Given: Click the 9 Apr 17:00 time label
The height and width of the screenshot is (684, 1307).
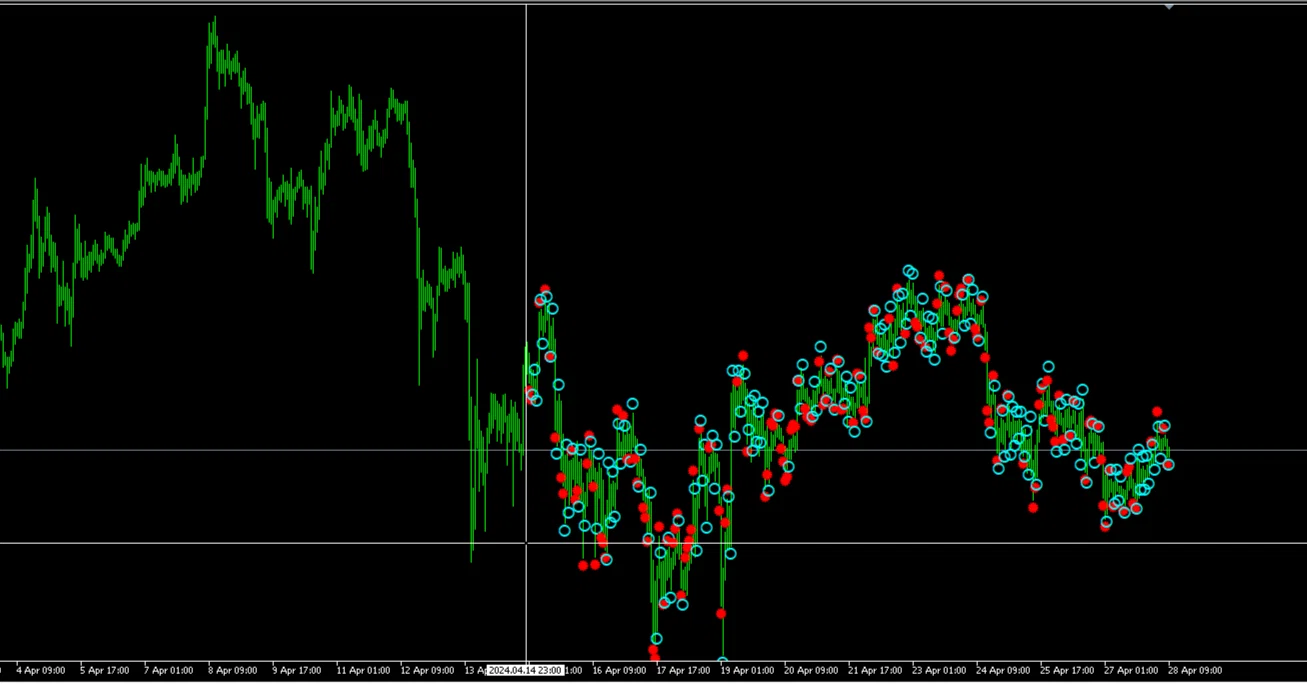Looking at the screenshot, I should coord(297,670).
